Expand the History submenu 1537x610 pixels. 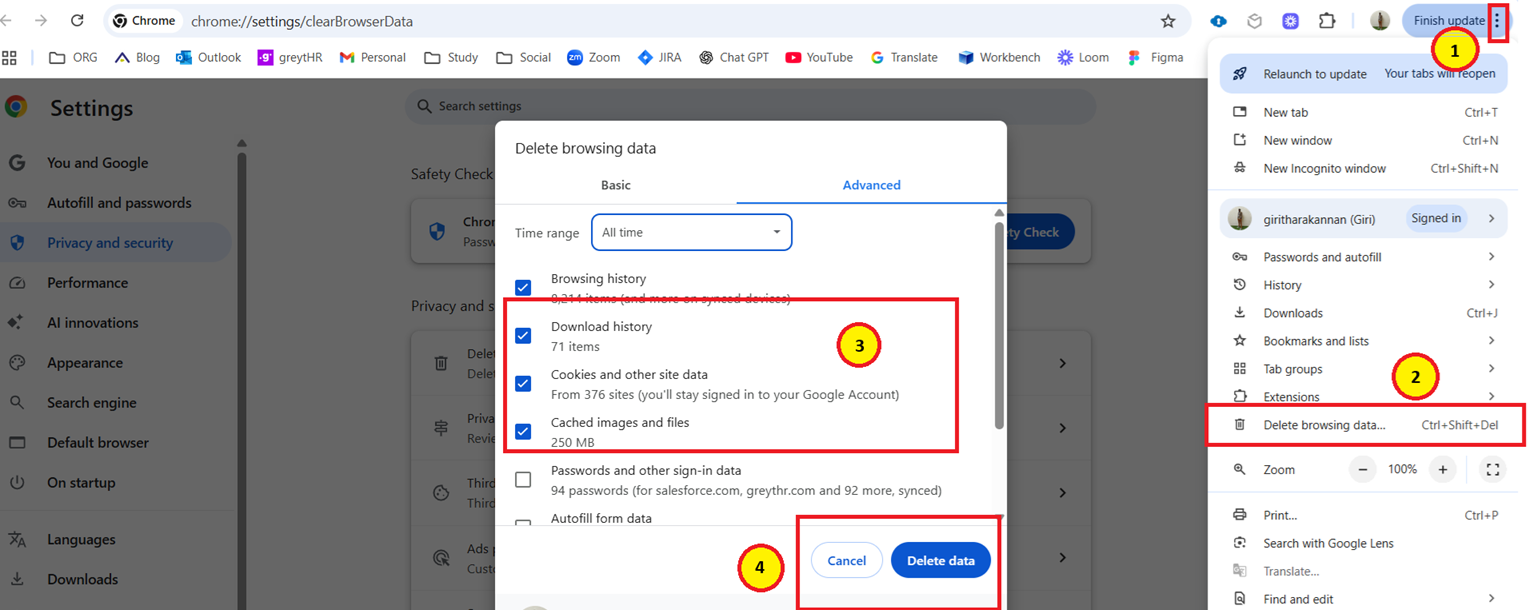(1365, 285)
